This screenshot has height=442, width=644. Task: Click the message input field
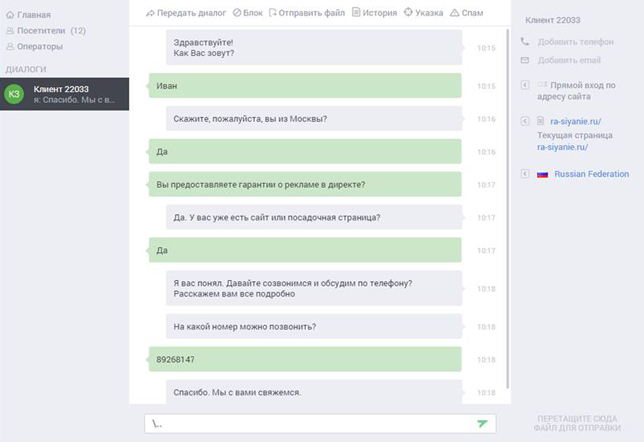click(320, 424)
